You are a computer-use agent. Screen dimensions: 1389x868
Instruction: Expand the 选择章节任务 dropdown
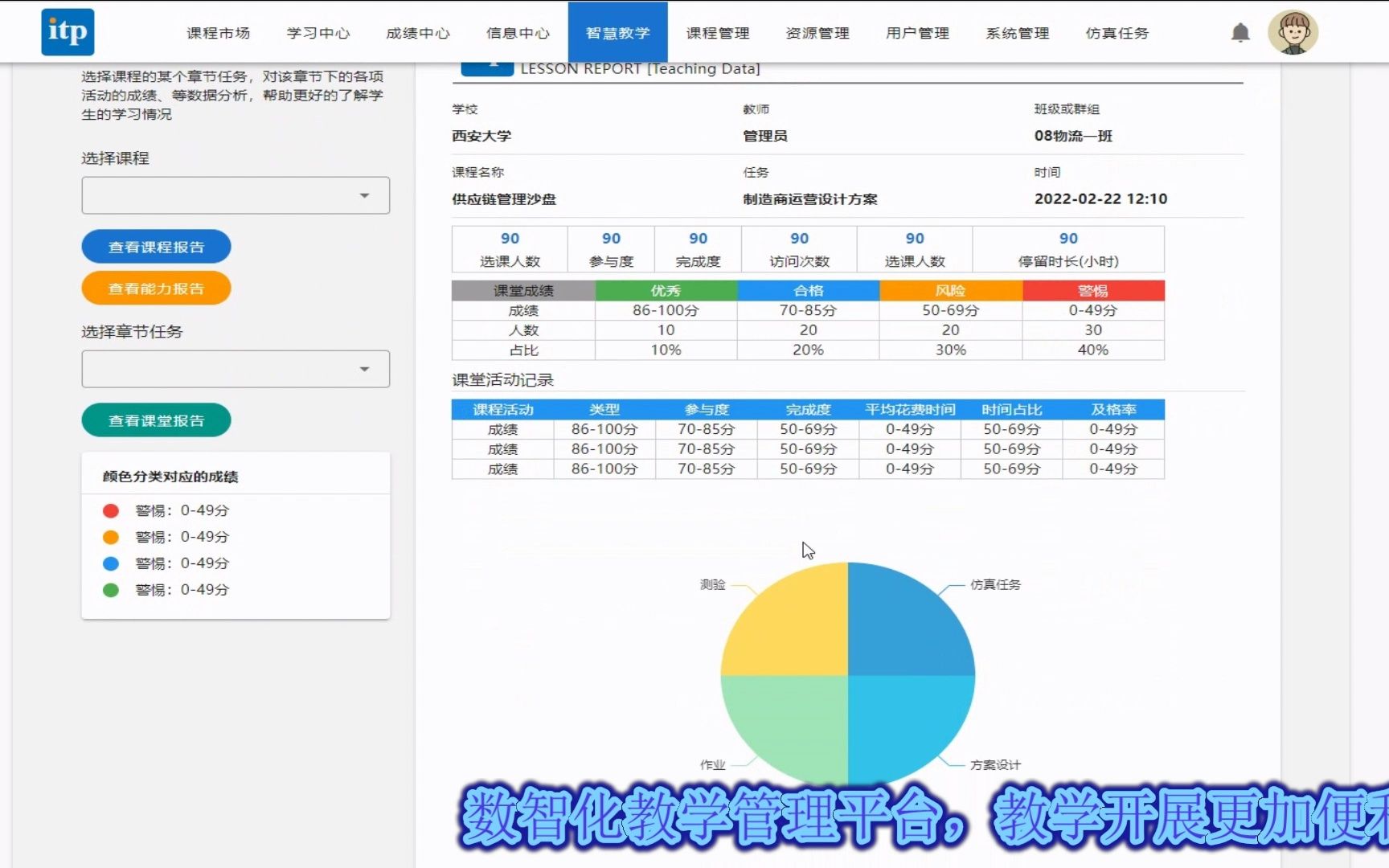click(x=236, y=369)
